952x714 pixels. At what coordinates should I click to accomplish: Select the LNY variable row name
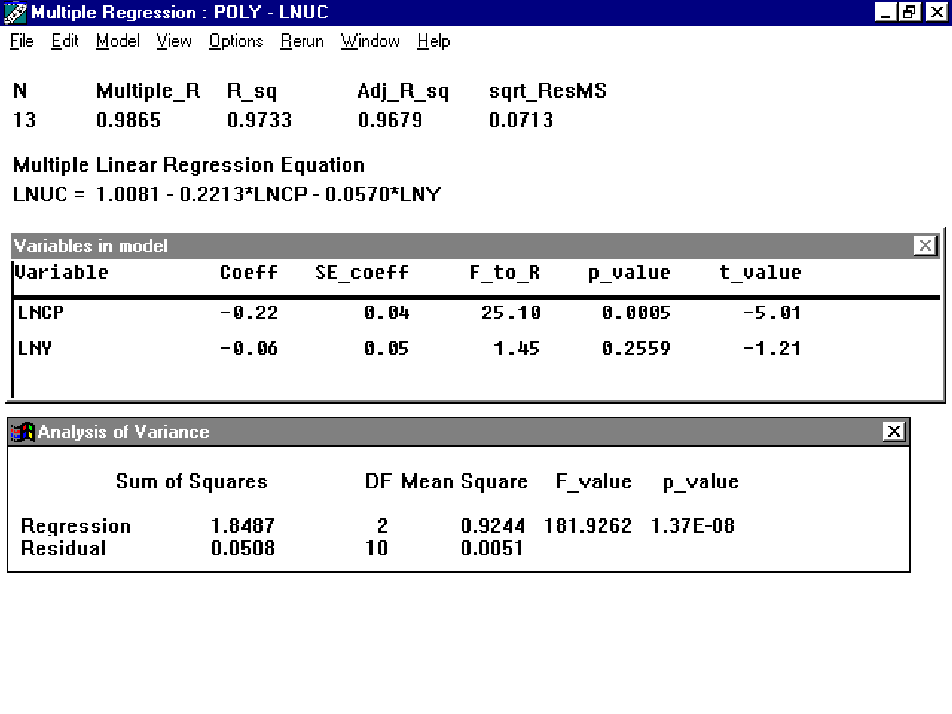pyautogui.click(x=35, y=348)
